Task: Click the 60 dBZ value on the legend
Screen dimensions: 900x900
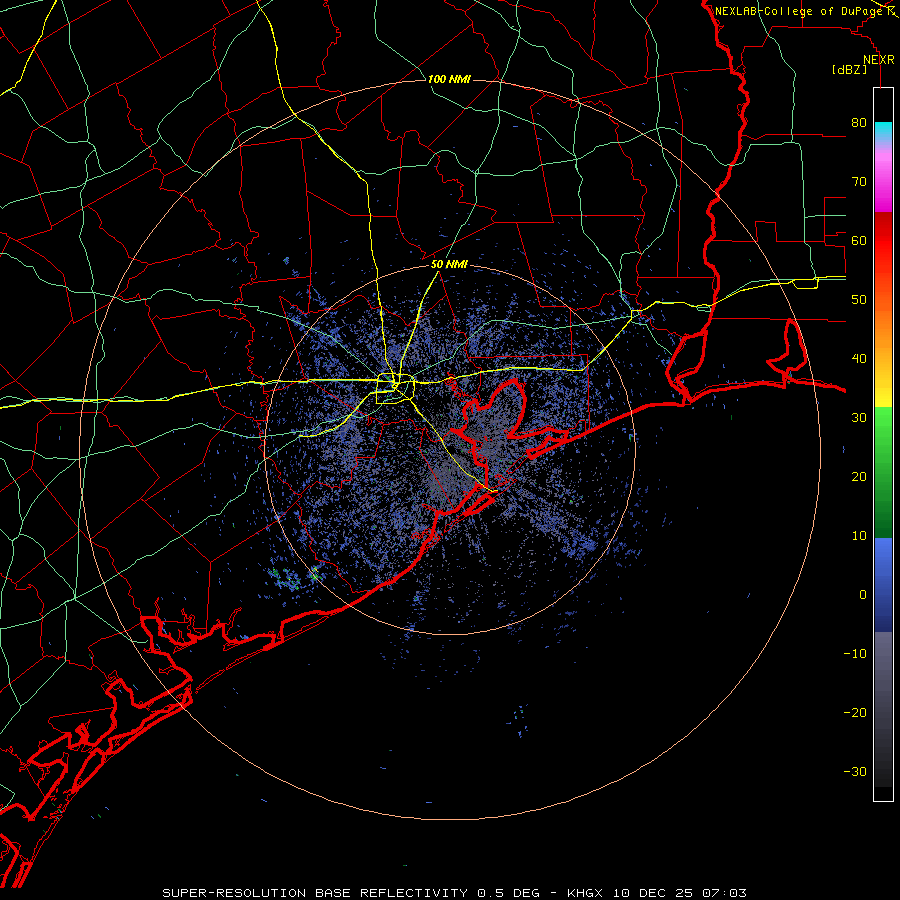Action: 859,240
